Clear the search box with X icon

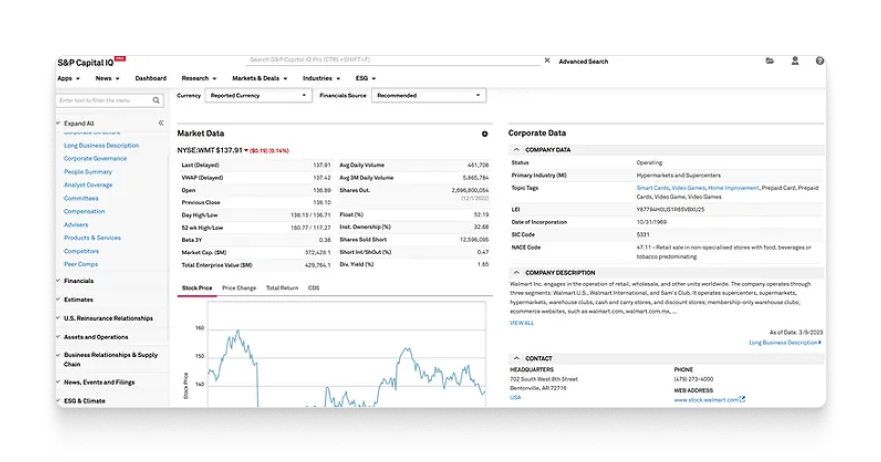click(x=547, y=61)
